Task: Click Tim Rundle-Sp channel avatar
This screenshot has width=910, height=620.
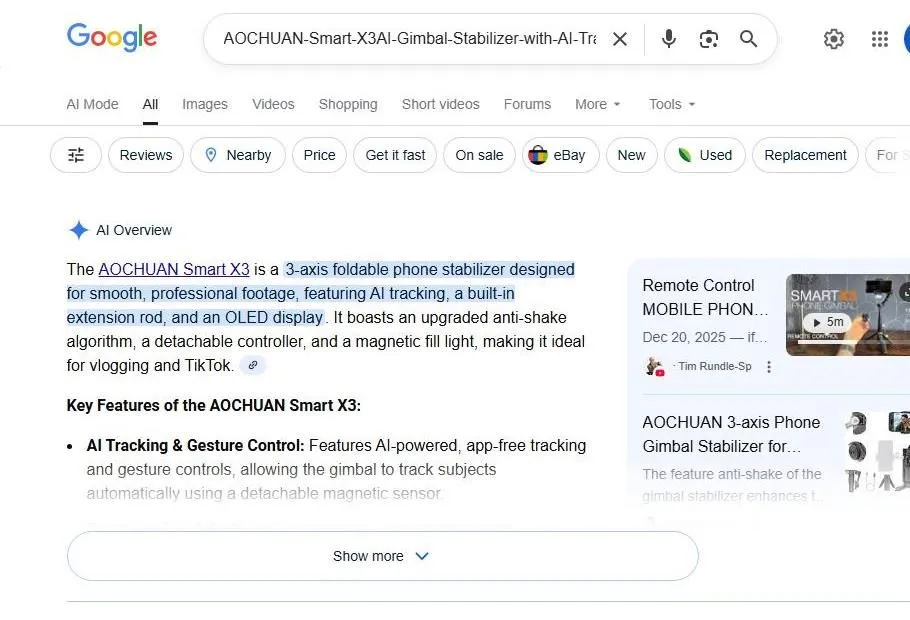Action: tap(655, 367)
